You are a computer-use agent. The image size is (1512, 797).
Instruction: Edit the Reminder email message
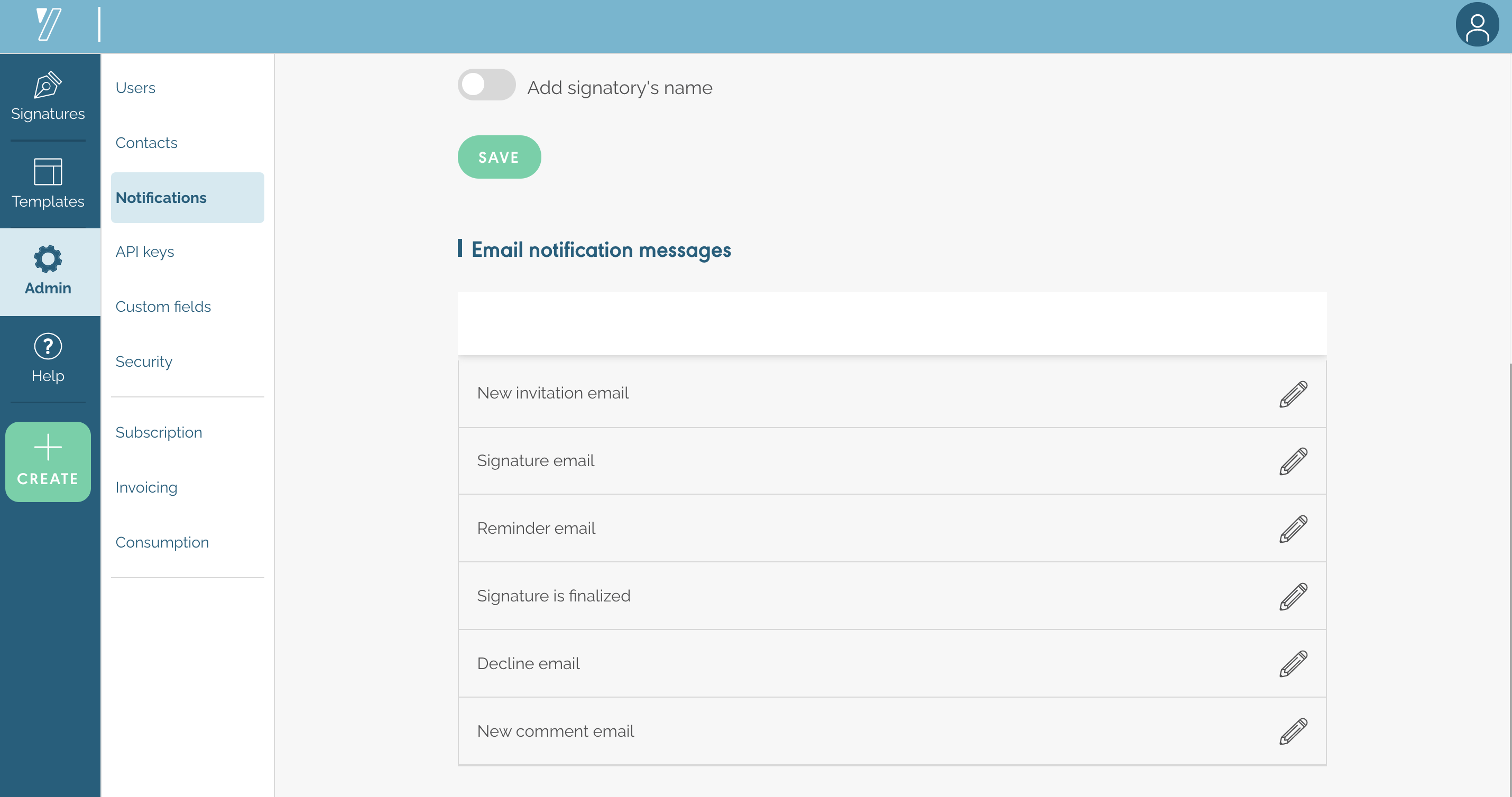point(1293,529)
